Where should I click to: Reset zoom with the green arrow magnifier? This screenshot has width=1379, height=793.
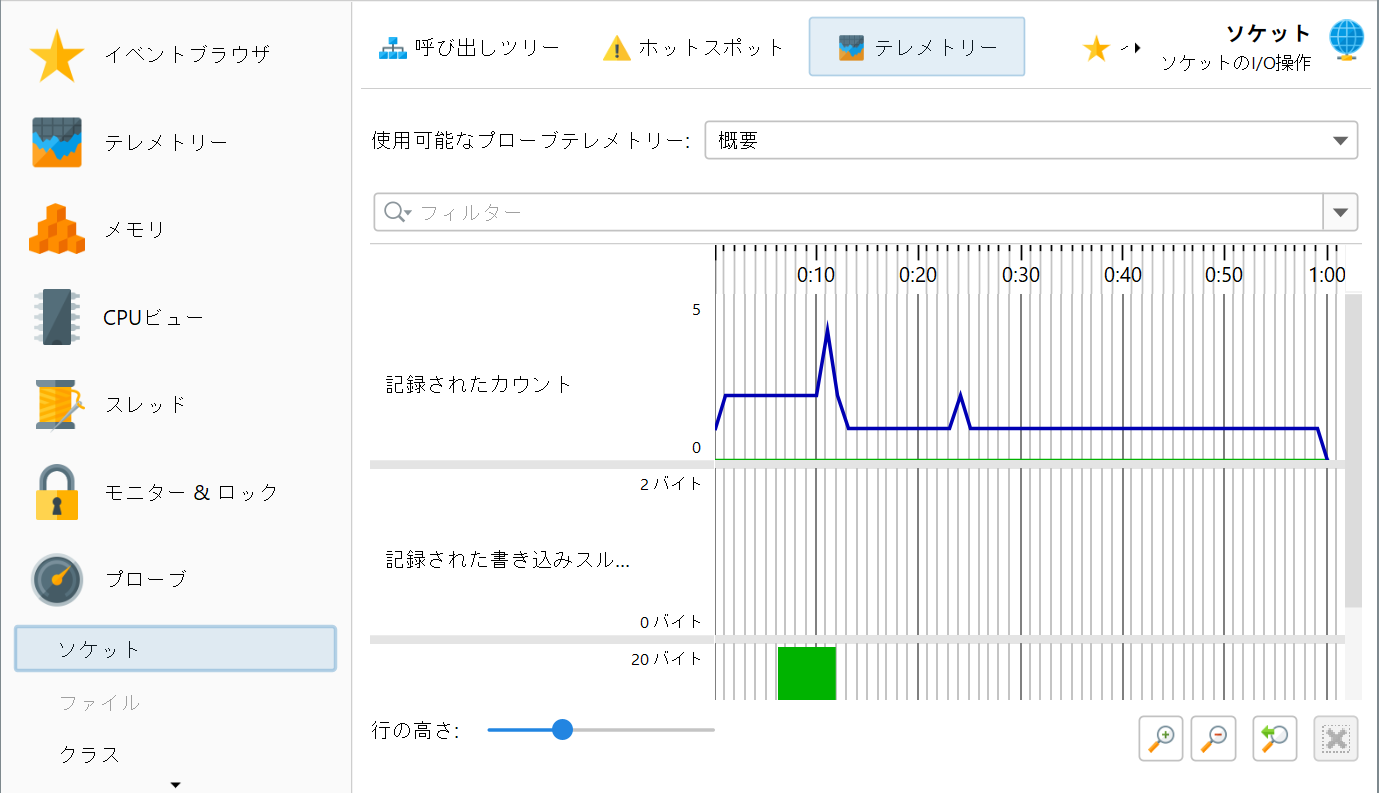(1275, 739)
